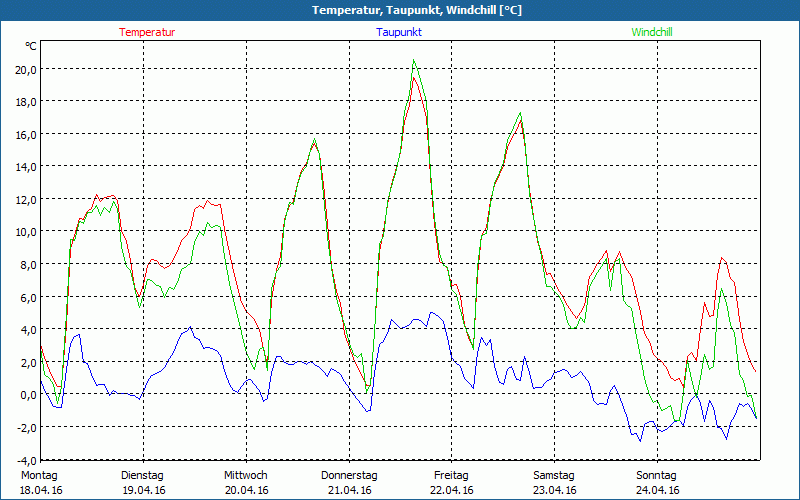Click the 18.04.16 date label
This screenshot has width=800, height=500.
coord(41,490)
